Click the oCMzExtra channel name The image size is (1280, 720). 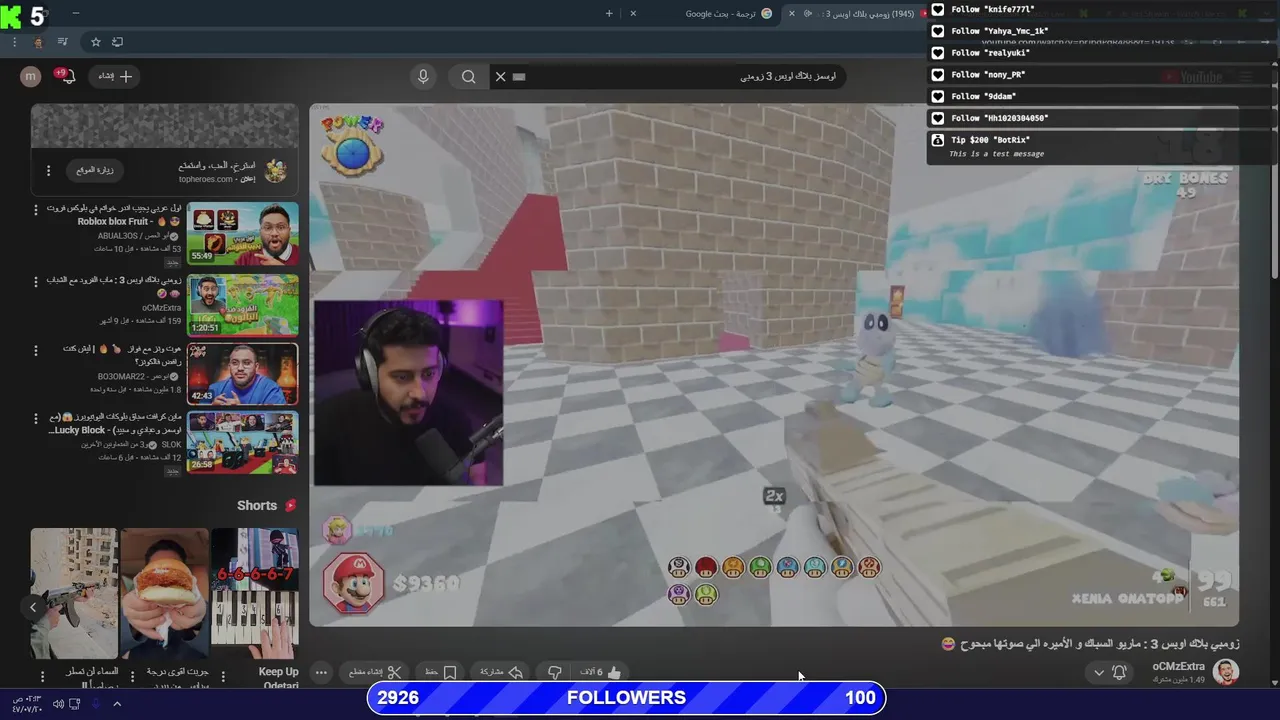[1179, 666]
